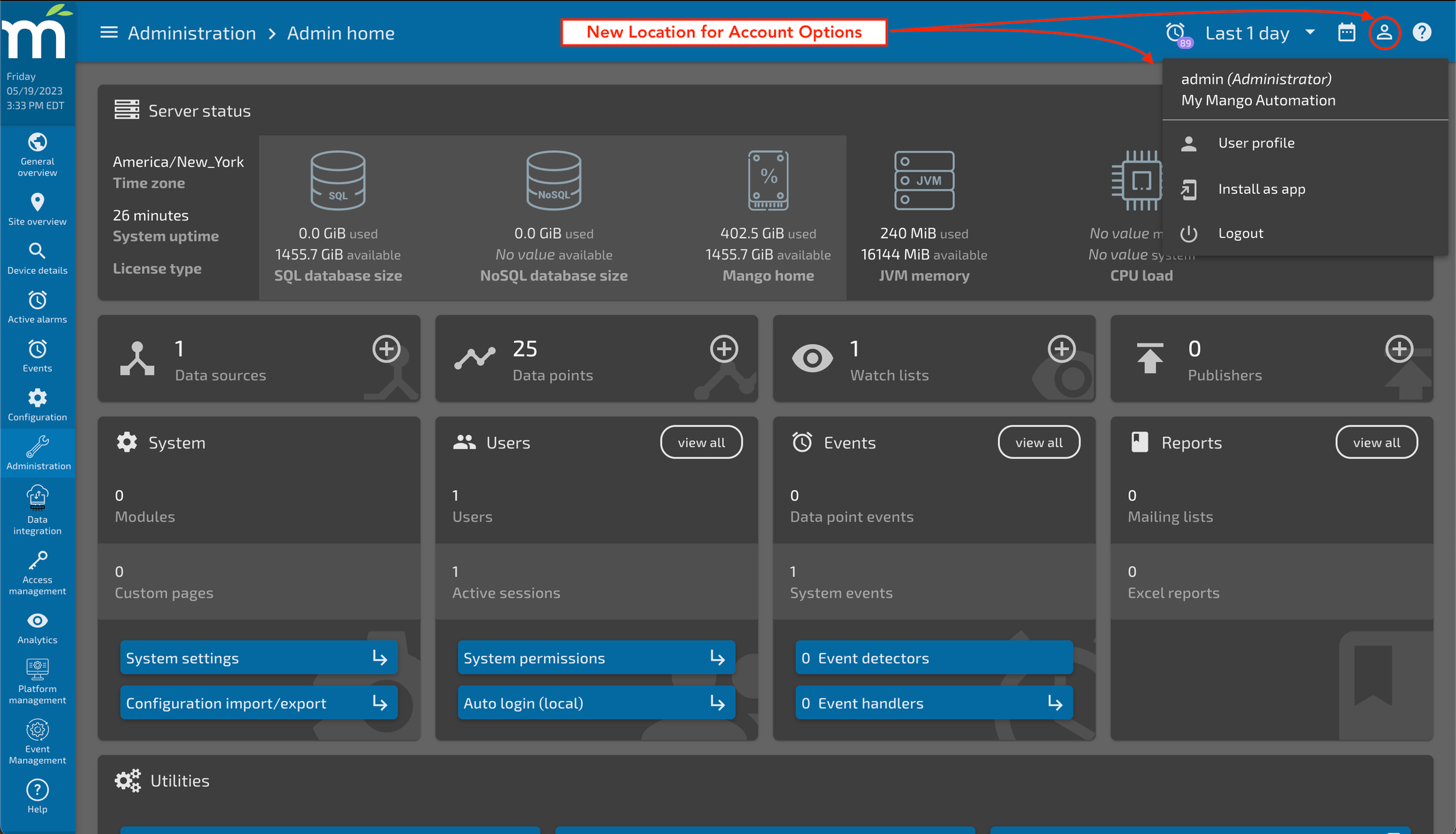Expand account options user icon
Image resolution: width=1456 pixels, height=834 pixels.
[1384, 32]
